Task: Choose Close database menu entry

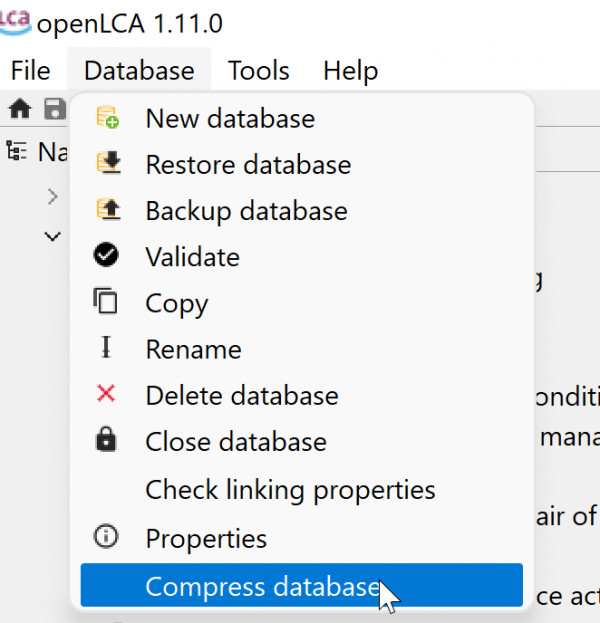Action: [302, 441]
